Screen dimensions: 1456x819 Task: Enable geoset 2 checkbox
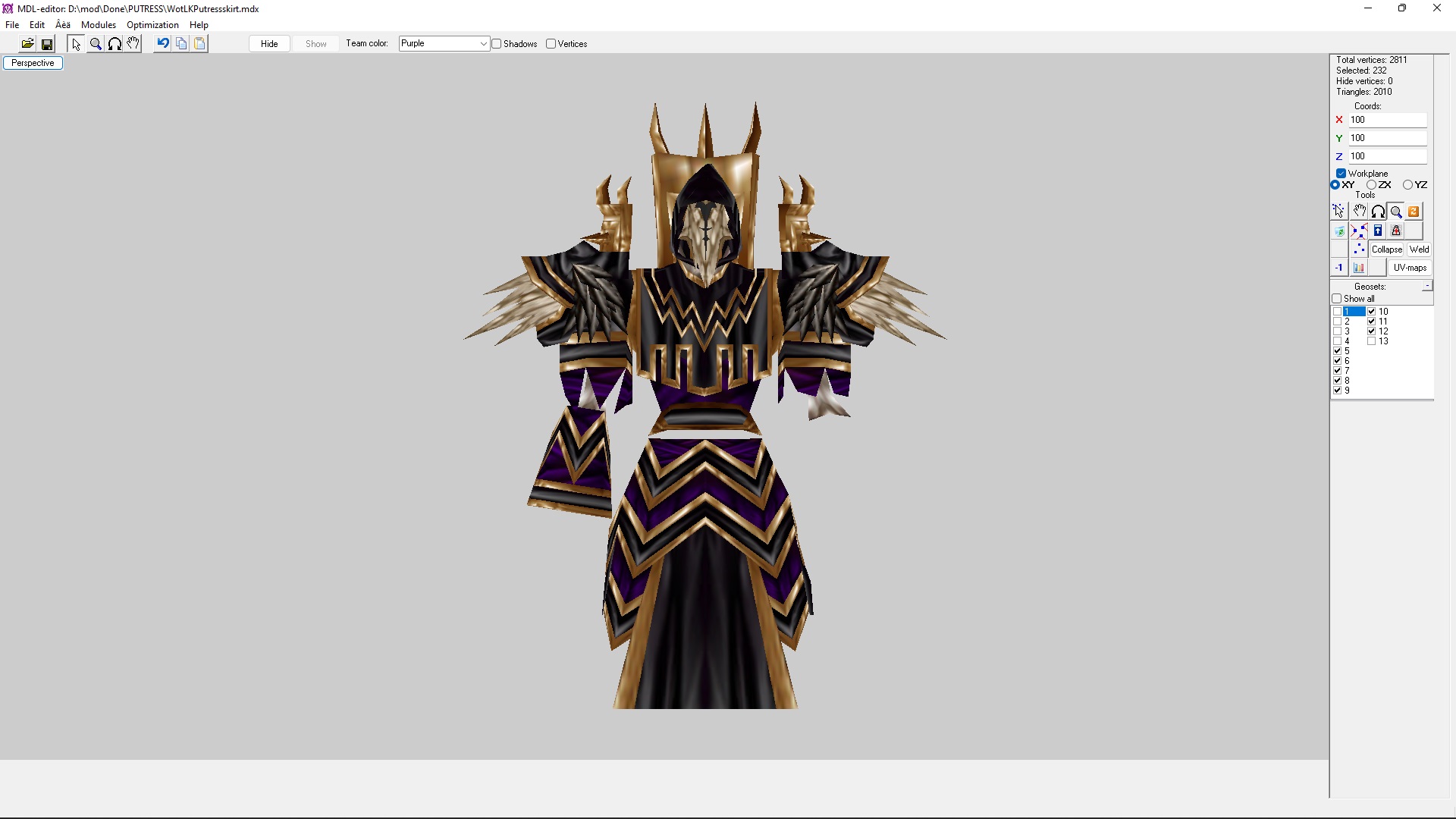(x=1337, y=322)
